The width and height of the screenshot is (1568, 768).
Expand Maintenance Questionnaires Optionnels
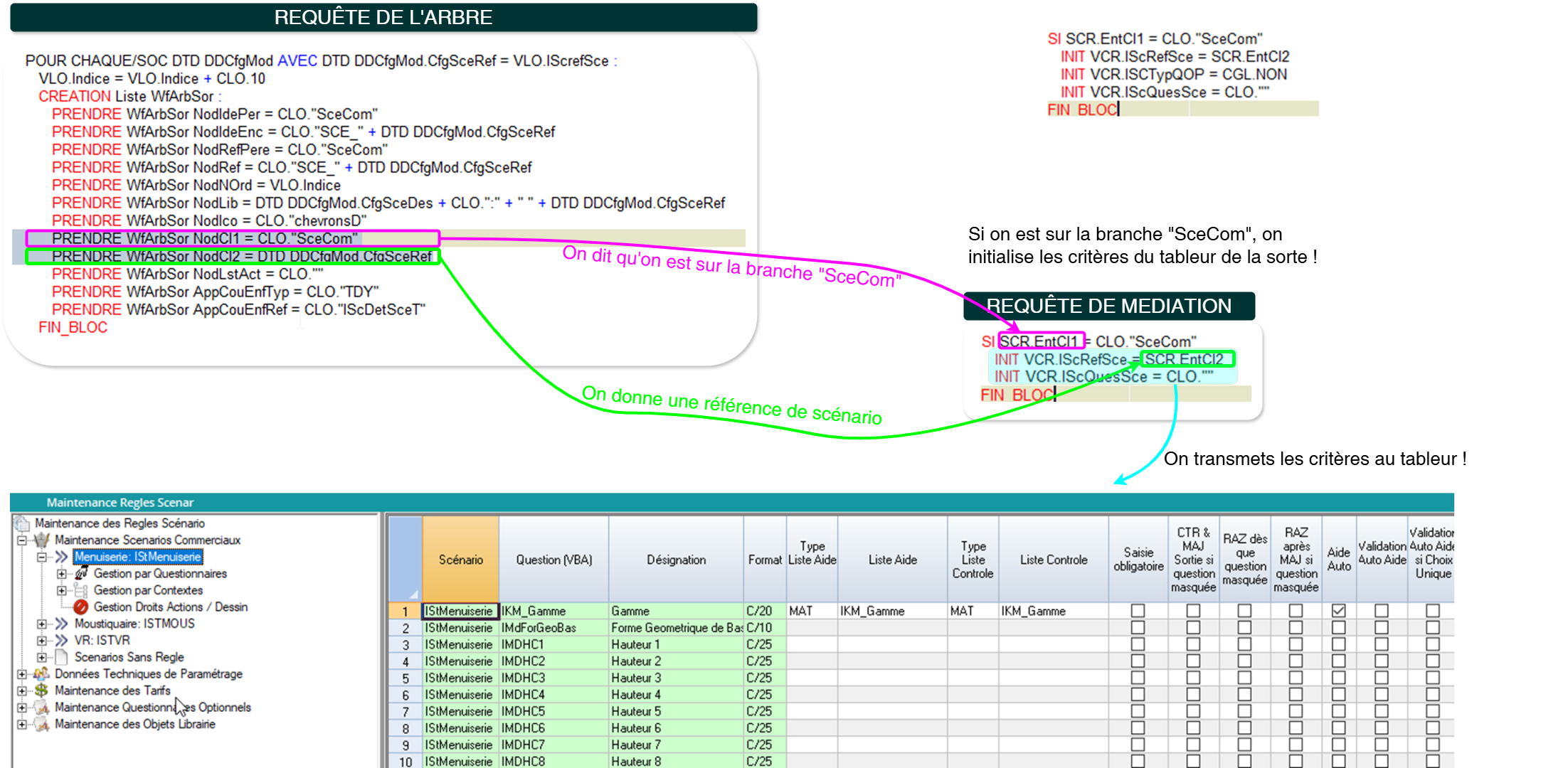22,706
